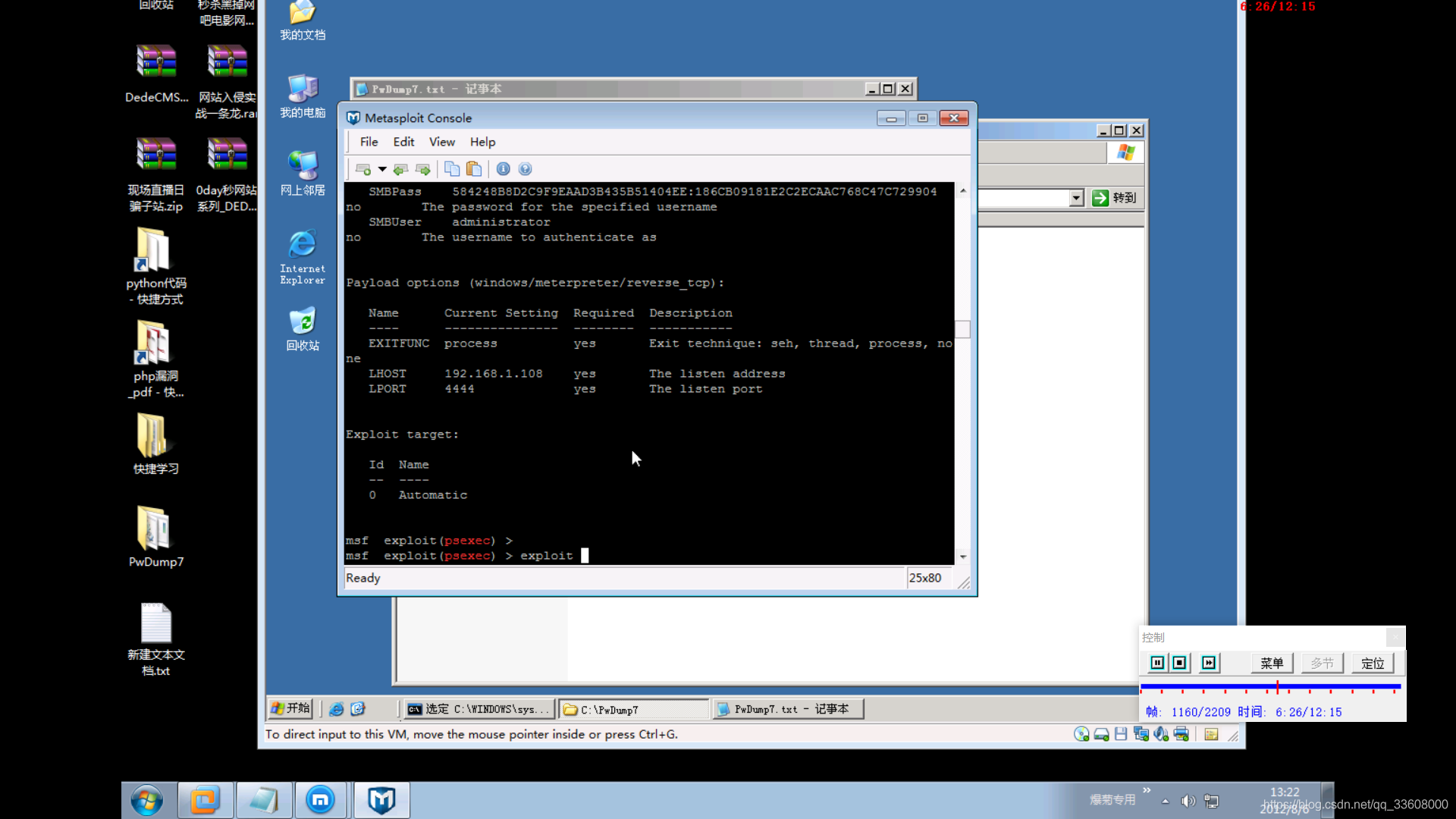Click the console scrollbar down arrow
The width and height of the screenshot is (1456, 819).
point(963,557)
